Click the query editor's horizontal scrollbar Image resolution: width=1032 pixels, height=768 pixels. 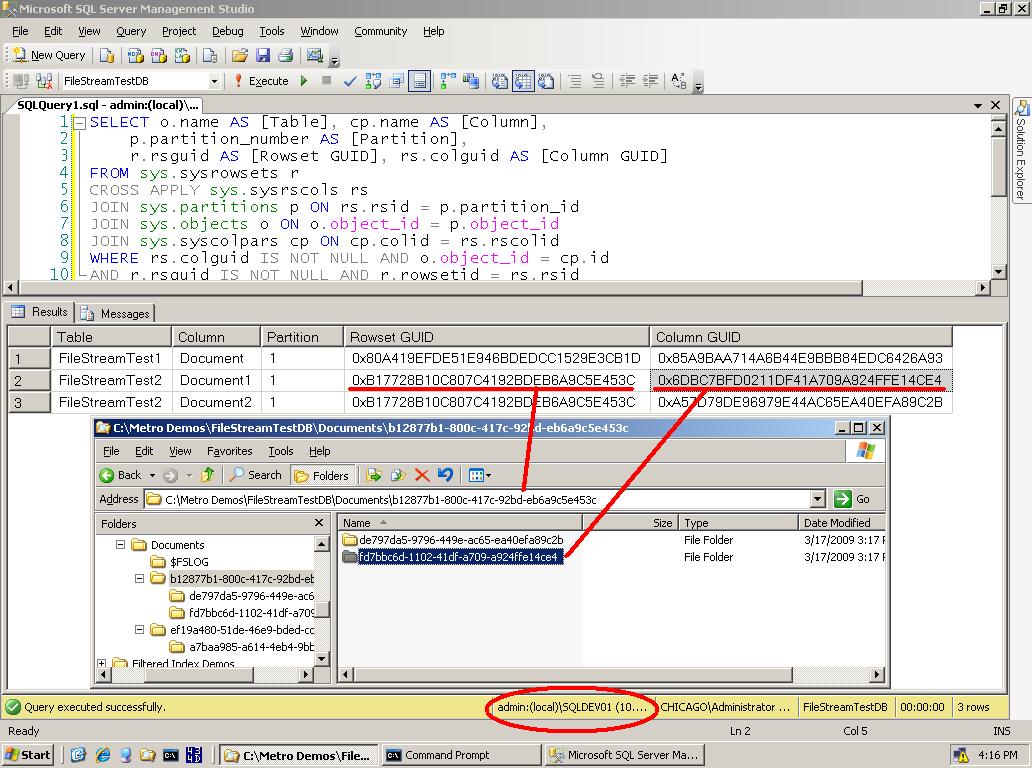coord(439,288)
